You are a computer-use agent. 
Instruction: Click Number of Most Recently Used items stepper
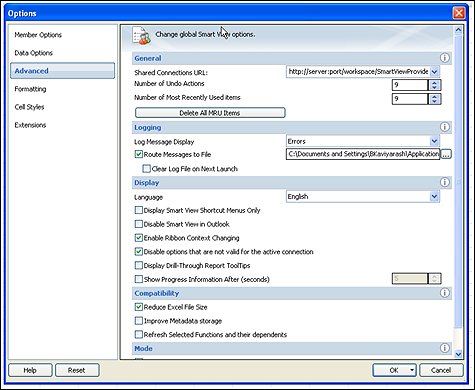434,99
